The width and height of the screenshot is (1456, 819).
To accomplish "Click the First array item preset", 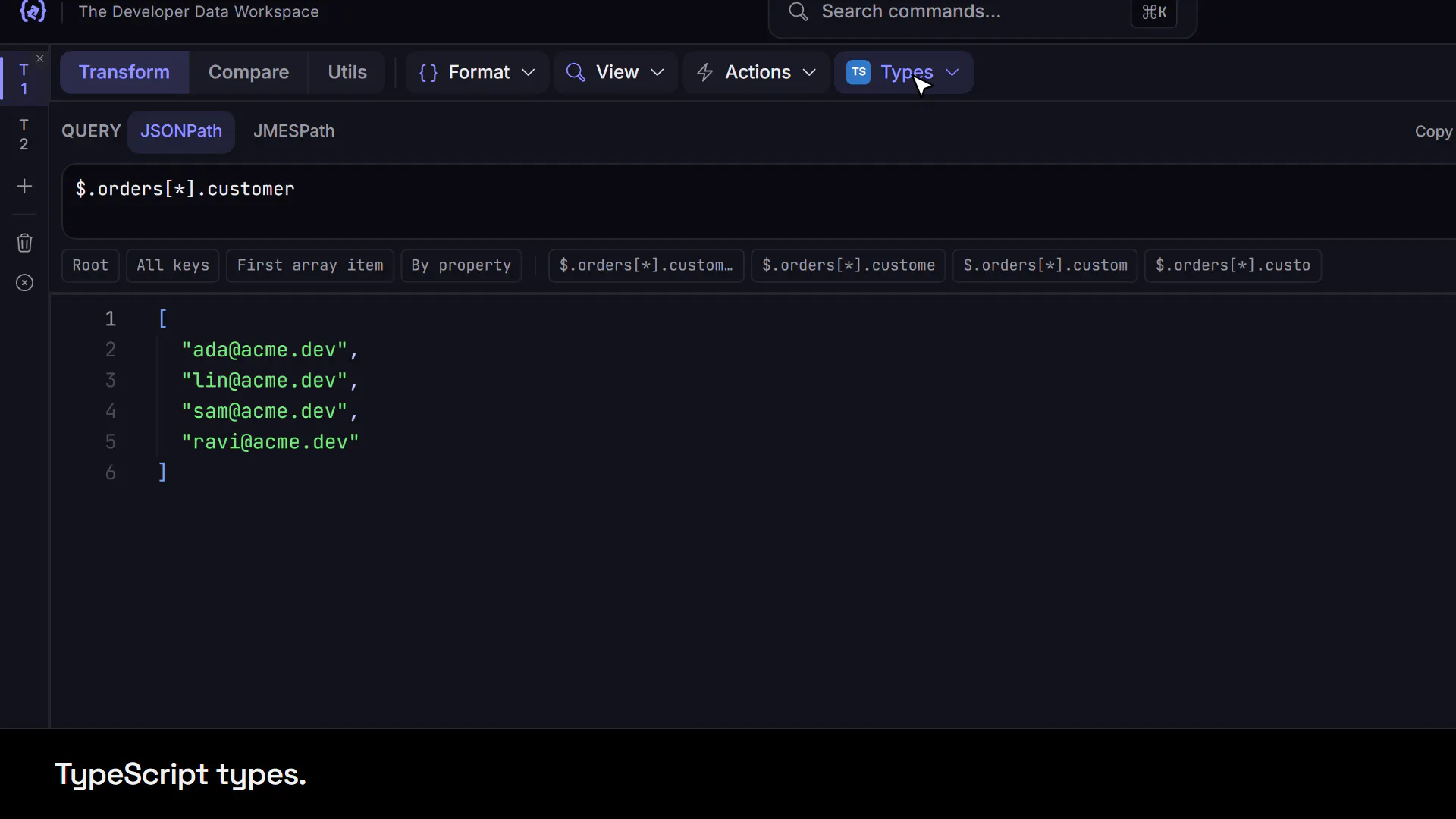I will tap(310, 265).
